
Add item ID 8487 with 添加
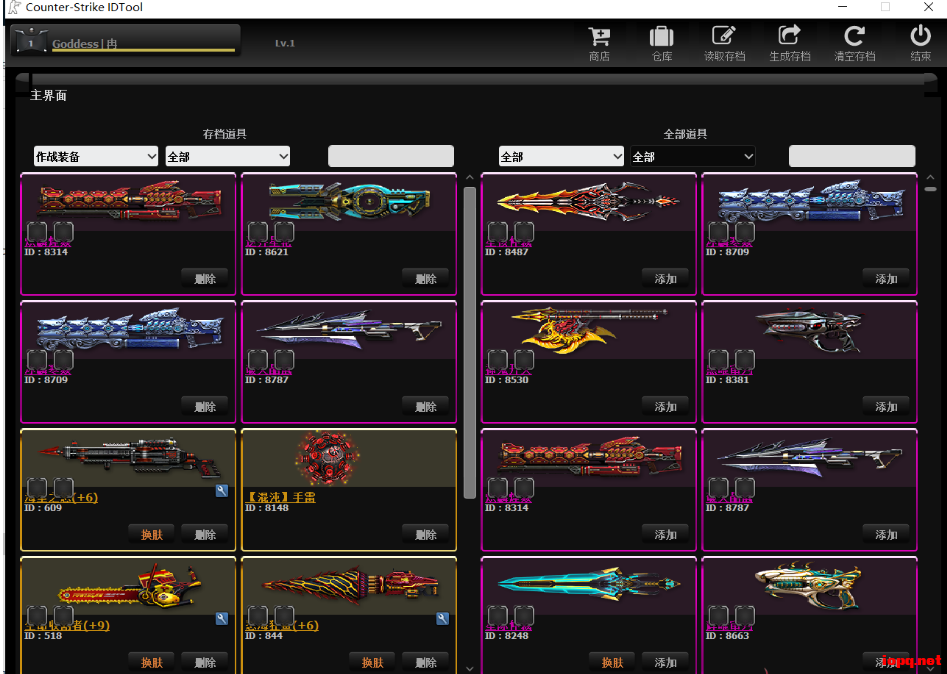[665, 278]
